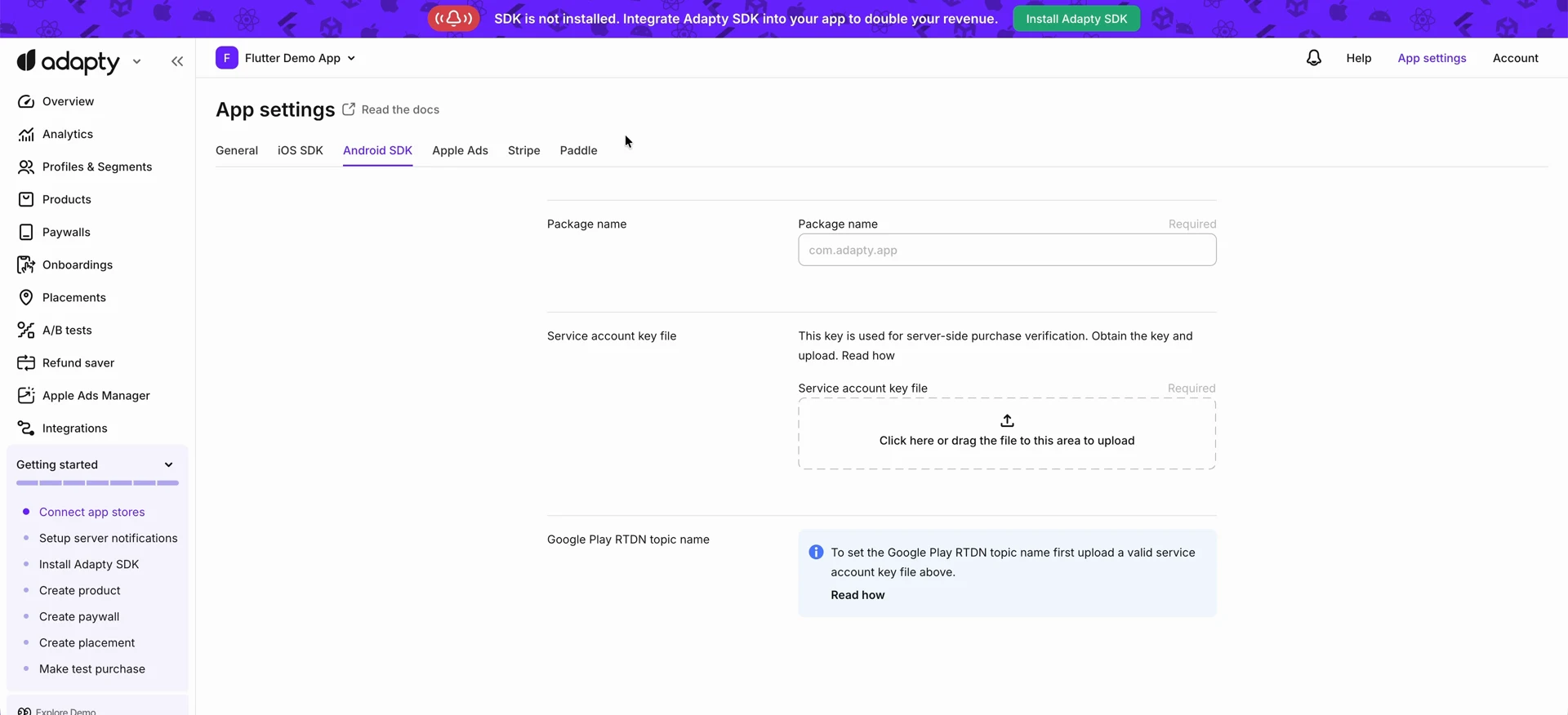Image resolution: width=1568 pixels, height=715 pixels.
Task: Click the external link icon beside App settings
Action: tap(349, 109)
